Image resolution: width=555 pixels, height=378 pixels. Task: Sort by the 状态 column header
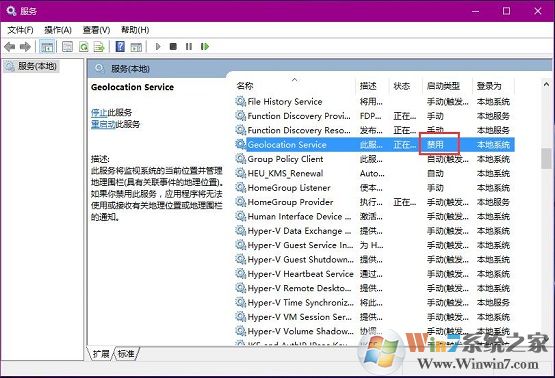[406, 86]
